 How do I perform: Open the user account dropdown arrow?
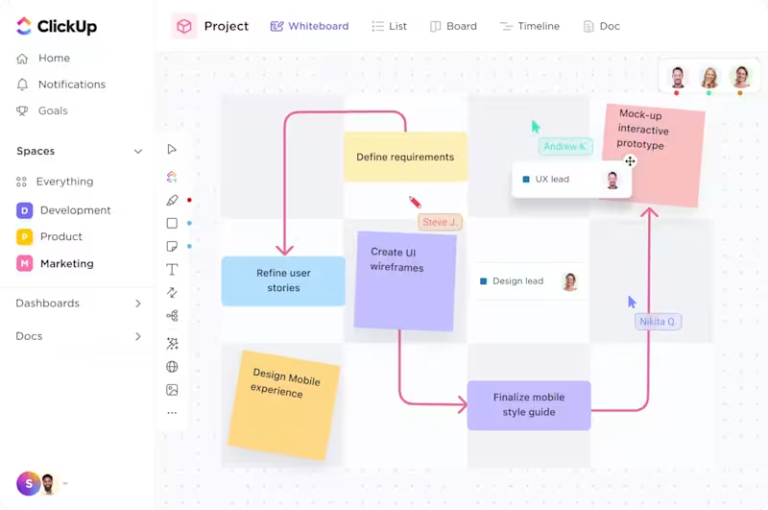tap(65, 484)
